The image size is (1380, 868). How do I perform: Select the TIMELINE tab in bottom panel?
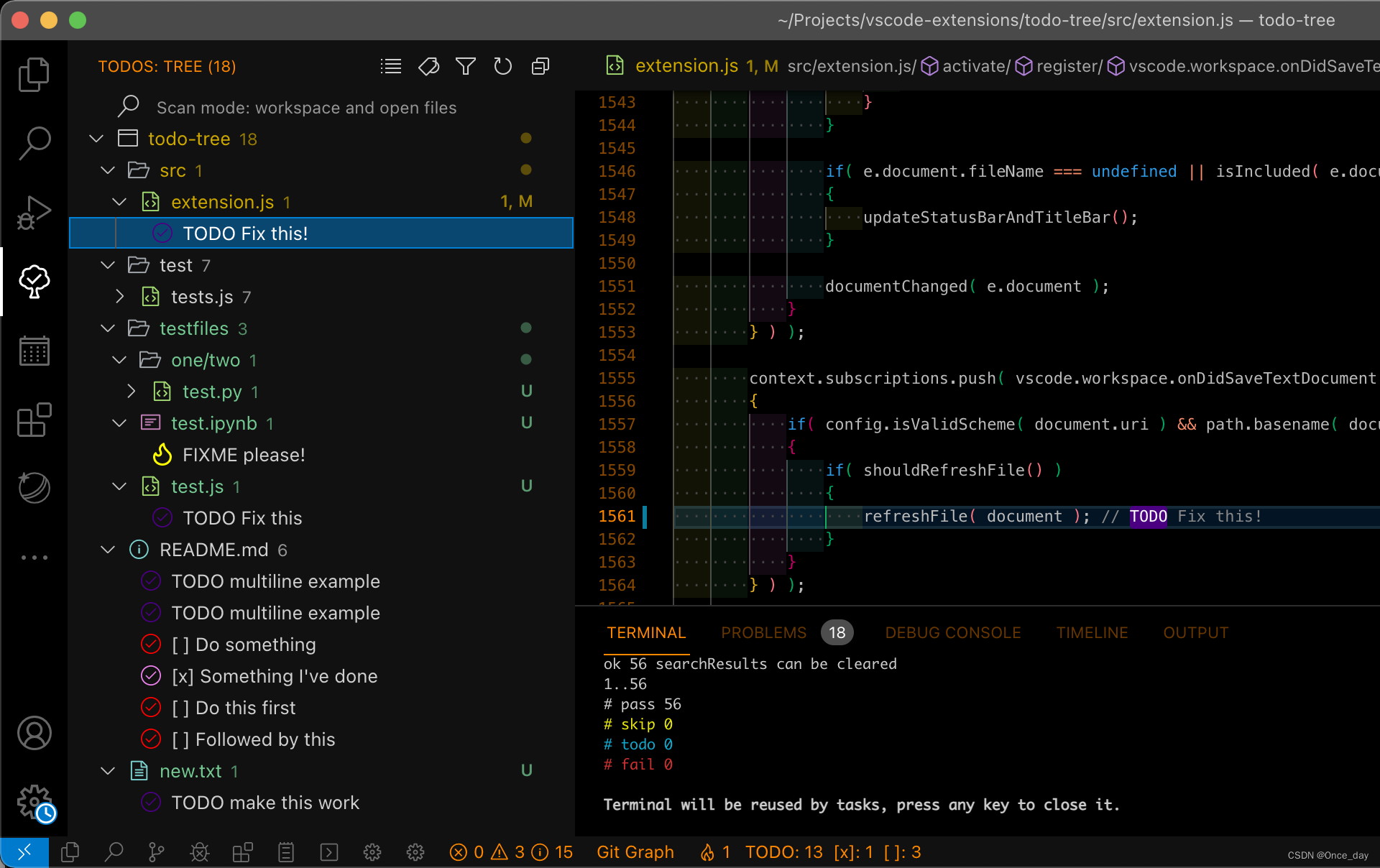pyautogui.click(x=1092, y=632)
